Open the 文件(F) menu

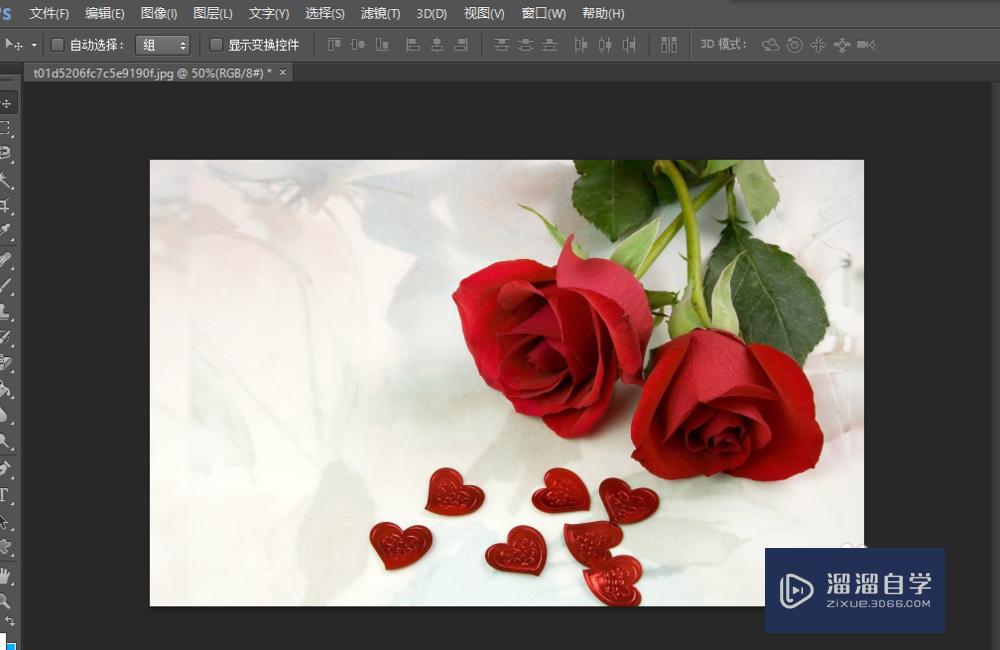click(49, 13)
